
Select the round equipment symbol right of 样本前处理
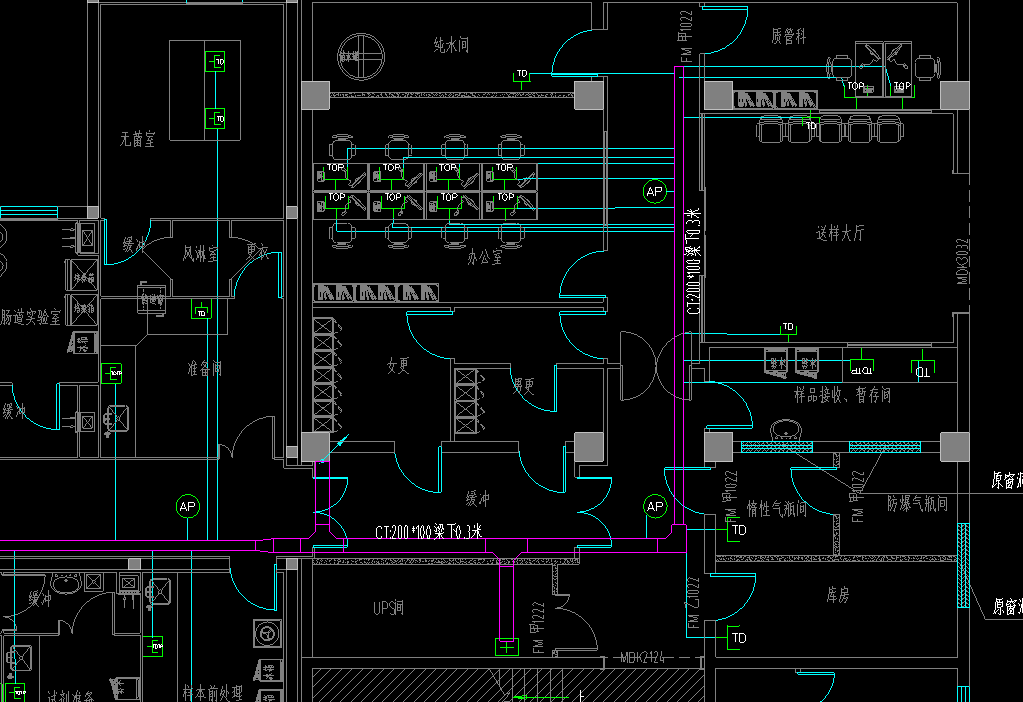267,633
